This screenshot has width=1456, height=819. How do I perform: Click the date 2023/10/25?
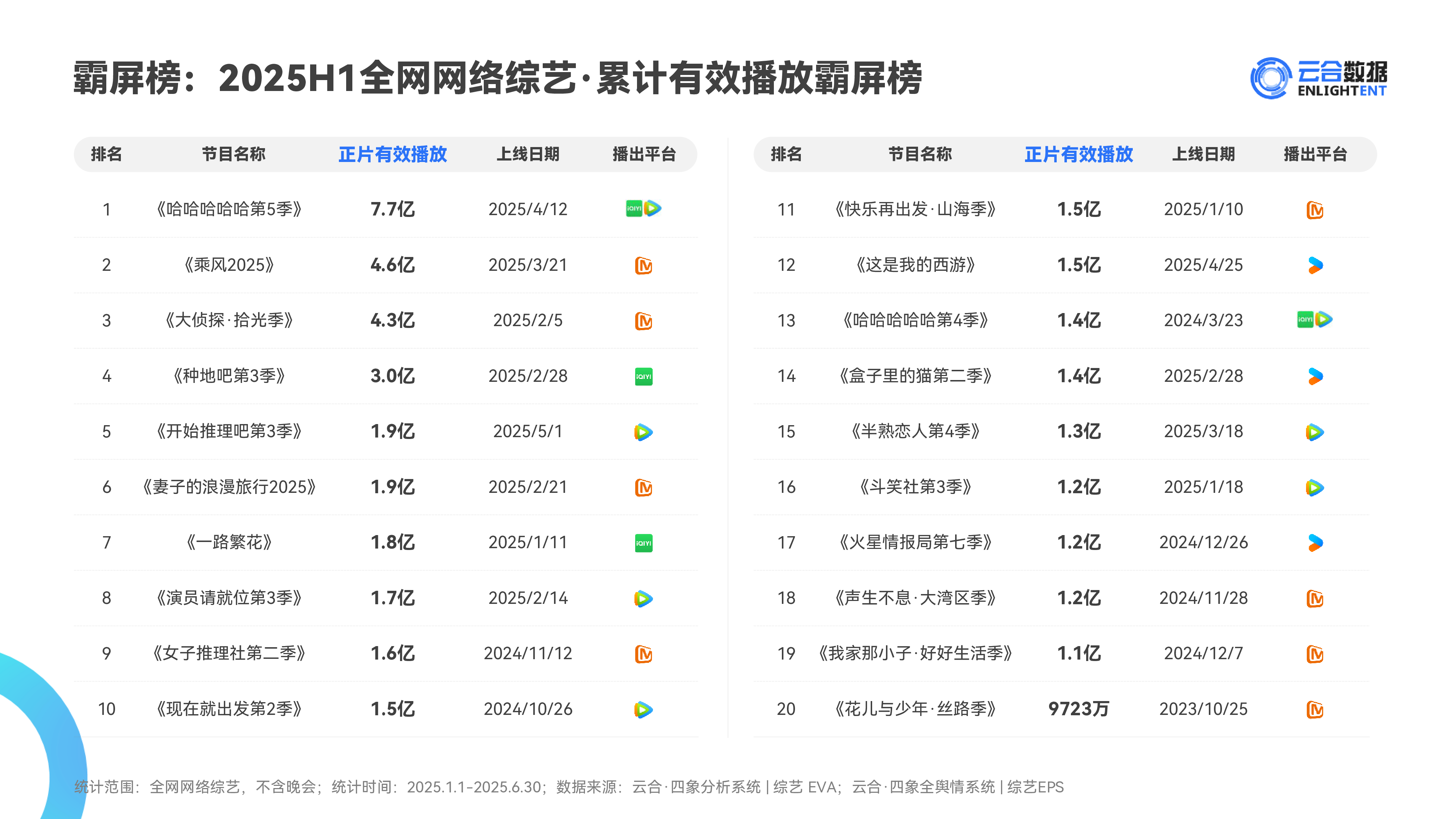tap(1203, 709)
